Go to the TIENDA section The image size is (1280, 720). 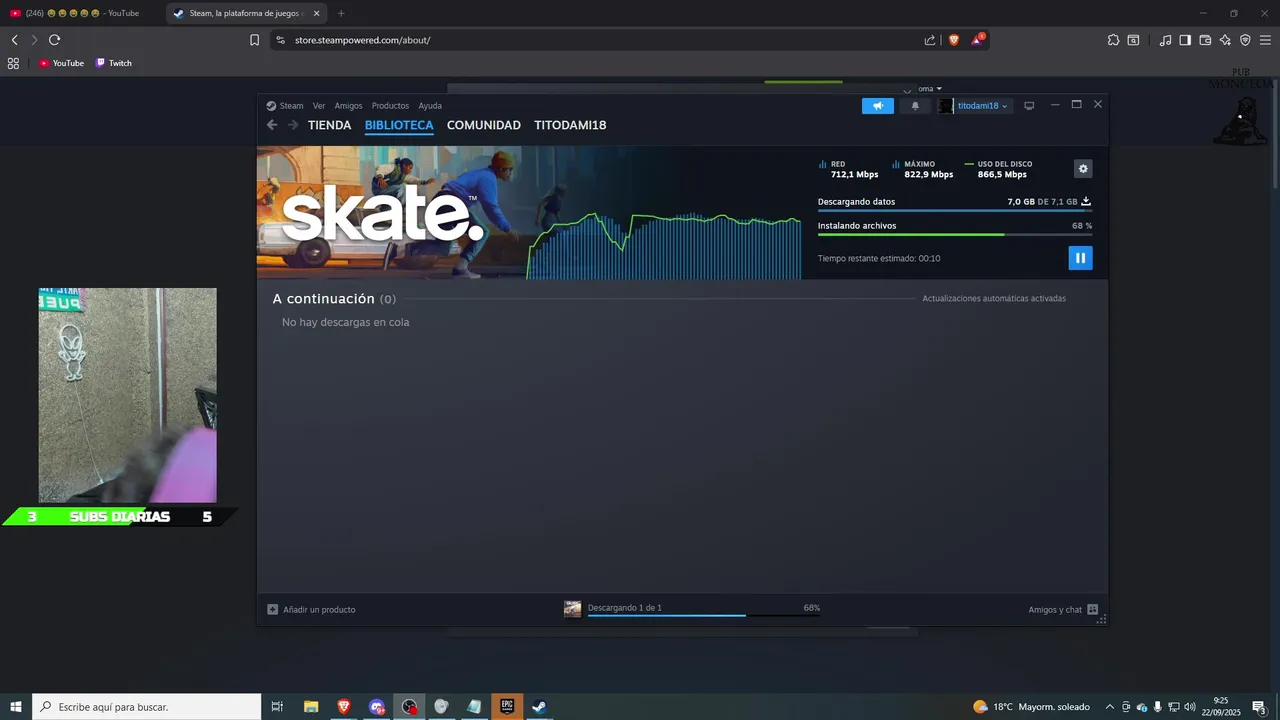(329, 125)
